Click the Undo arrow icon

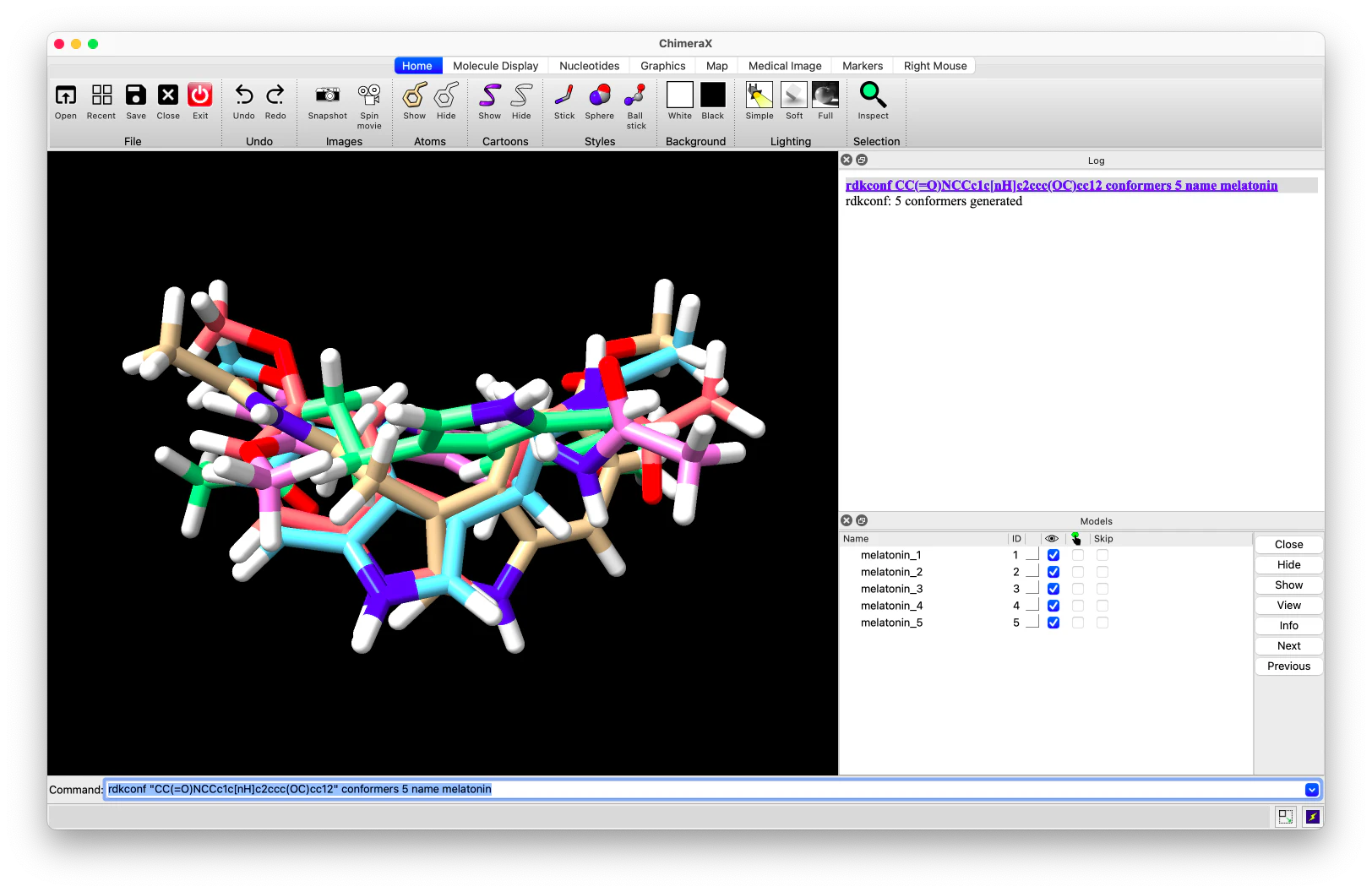244,95
